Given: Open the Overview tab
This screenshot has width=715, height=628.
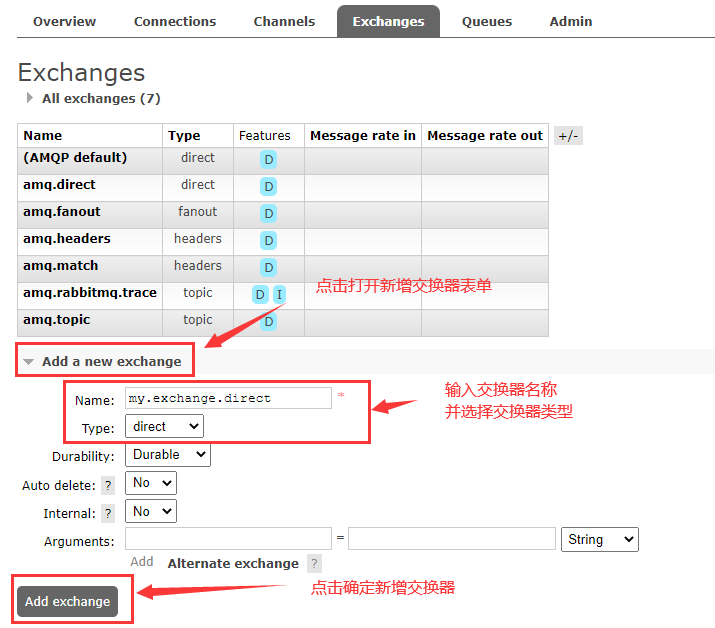Looking at the screenshot, I should tap(64, 21).
